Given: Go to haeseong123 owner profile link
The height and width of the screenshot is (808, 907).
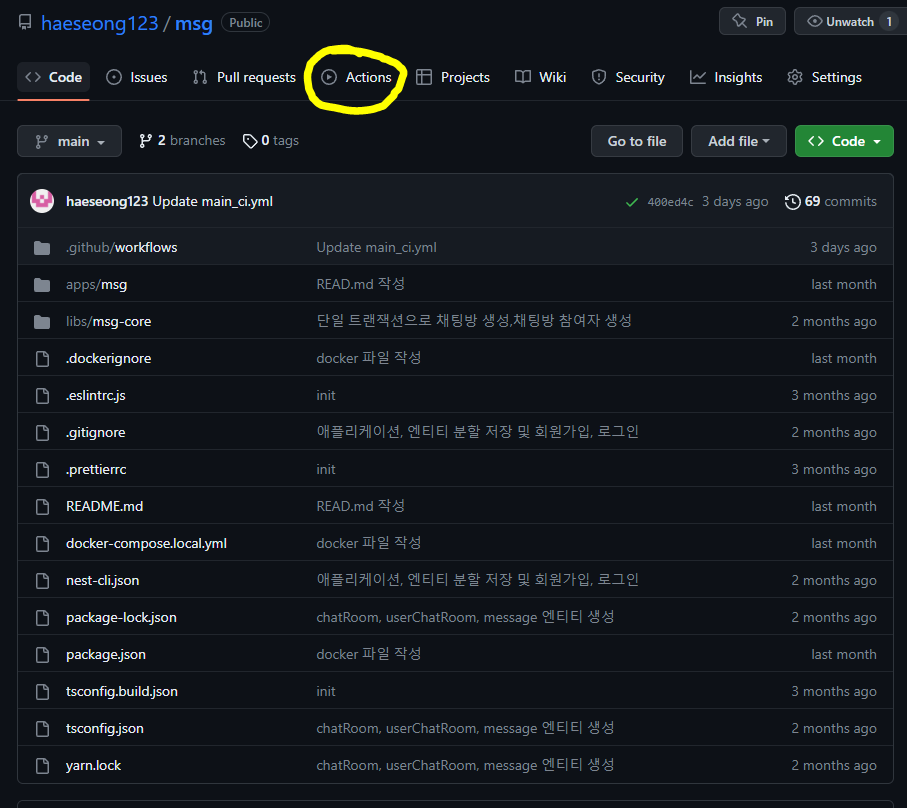Looking at the screenshot, I should (99, 24).
